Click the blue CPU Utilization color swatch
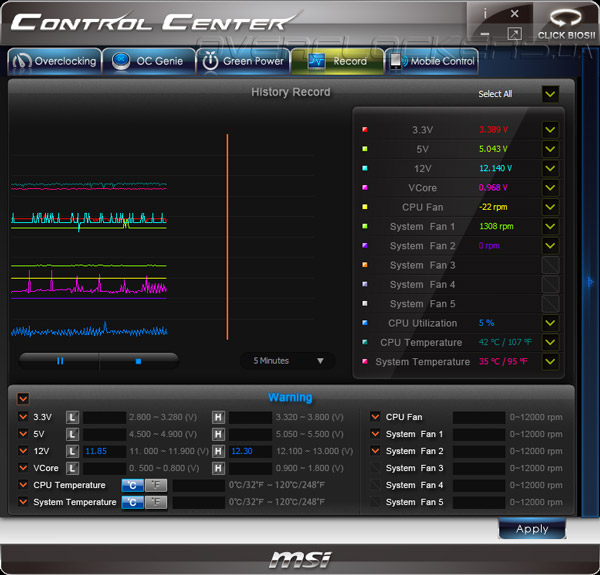The height and width of the screenshot is (575, 600). 365,323
